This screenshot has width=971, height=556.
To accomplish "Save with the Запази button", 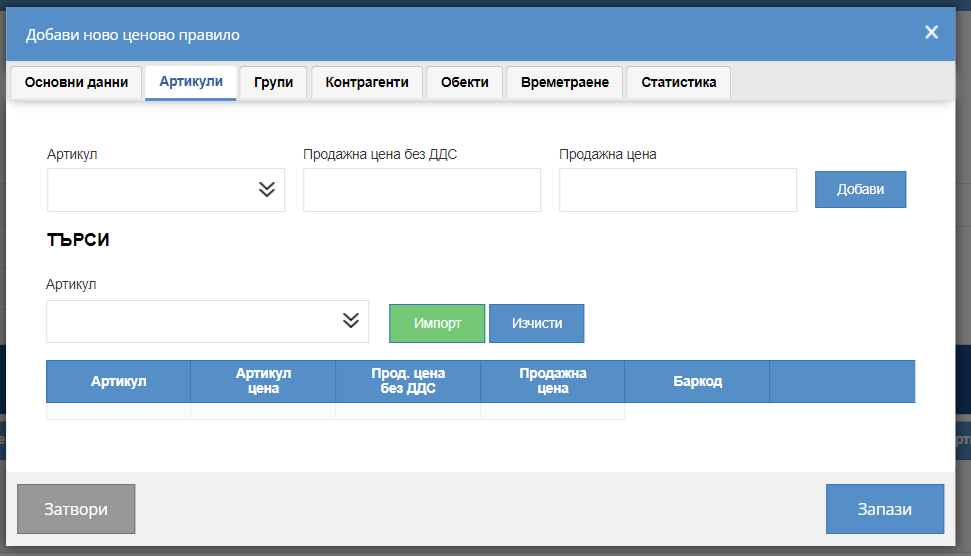I will [885, 509].
